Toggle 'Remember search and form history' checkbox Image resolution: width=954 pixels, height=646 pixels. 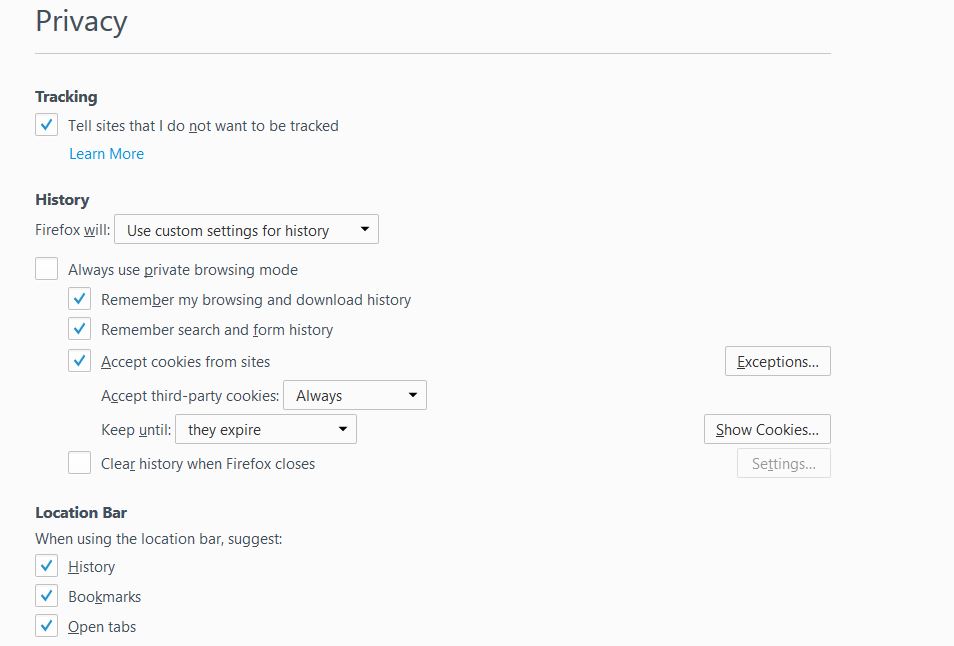click(x=79, y=329)
